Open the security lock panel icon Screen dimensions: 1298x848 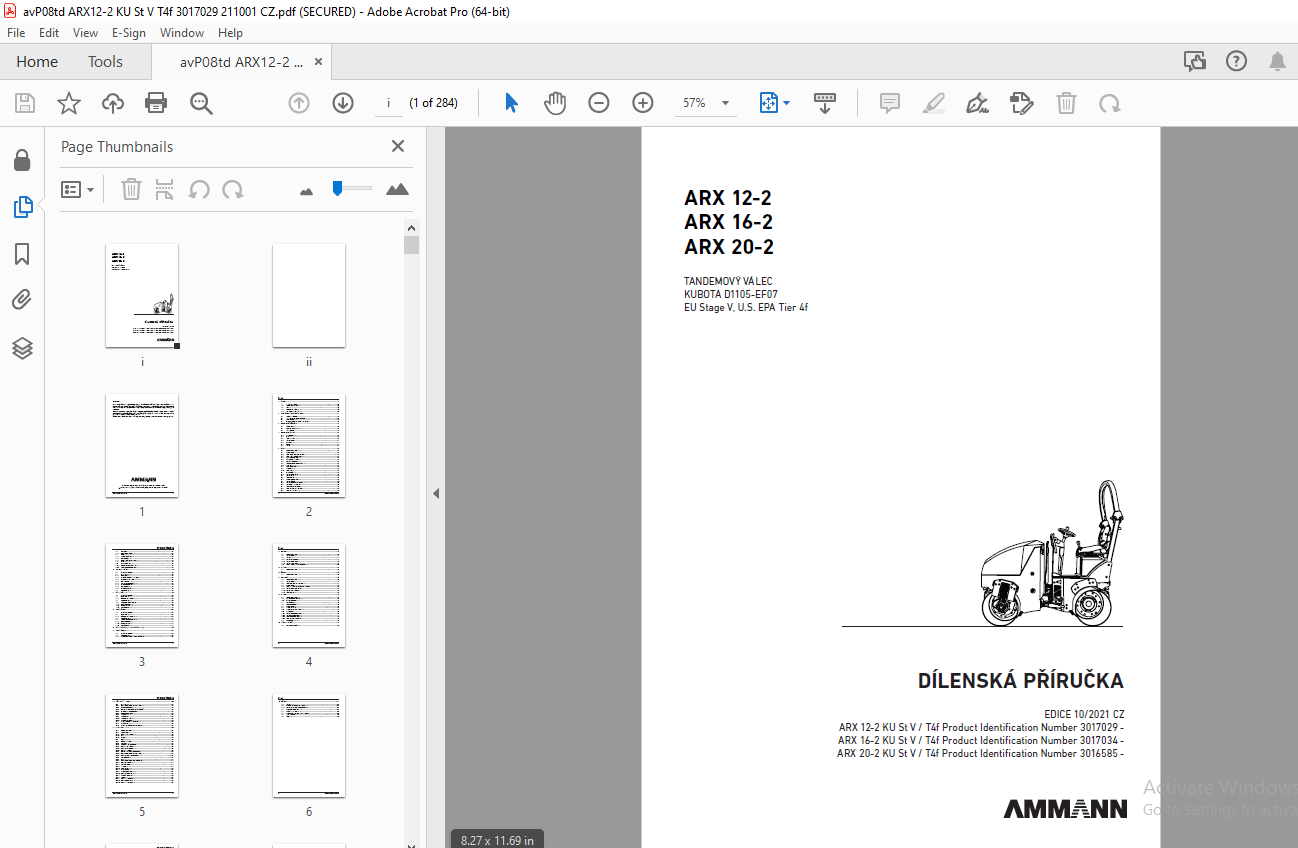(22, 160)
